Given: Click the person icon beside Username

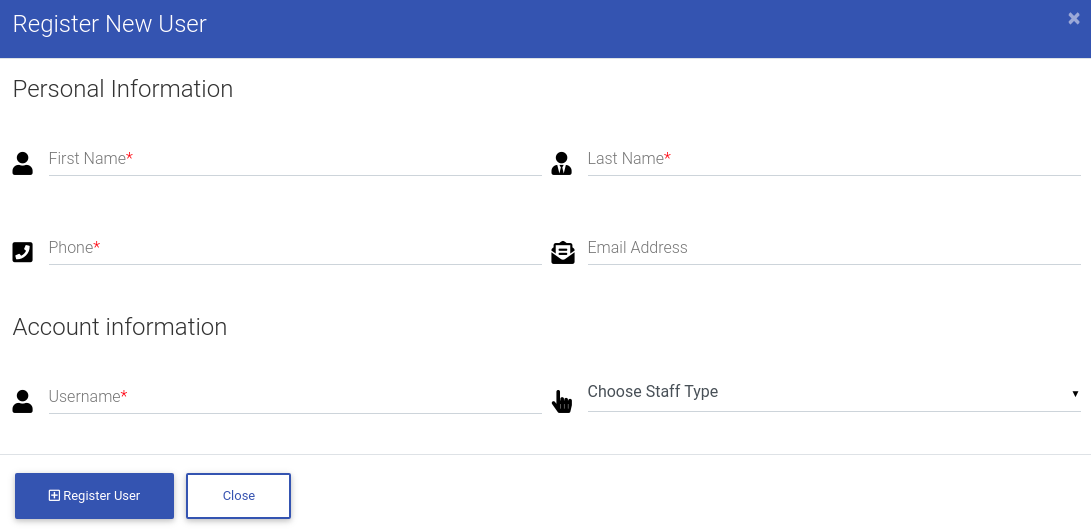Looking at the screenshot, I should coord(22,402).
